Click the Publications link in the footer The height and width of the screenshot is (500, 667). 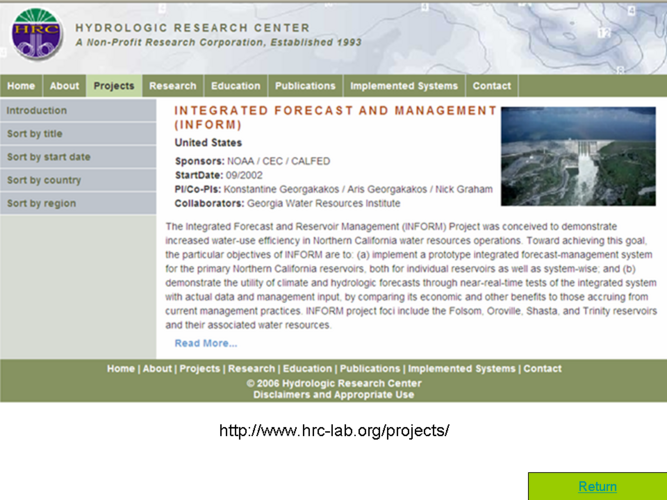coord(370,369)
